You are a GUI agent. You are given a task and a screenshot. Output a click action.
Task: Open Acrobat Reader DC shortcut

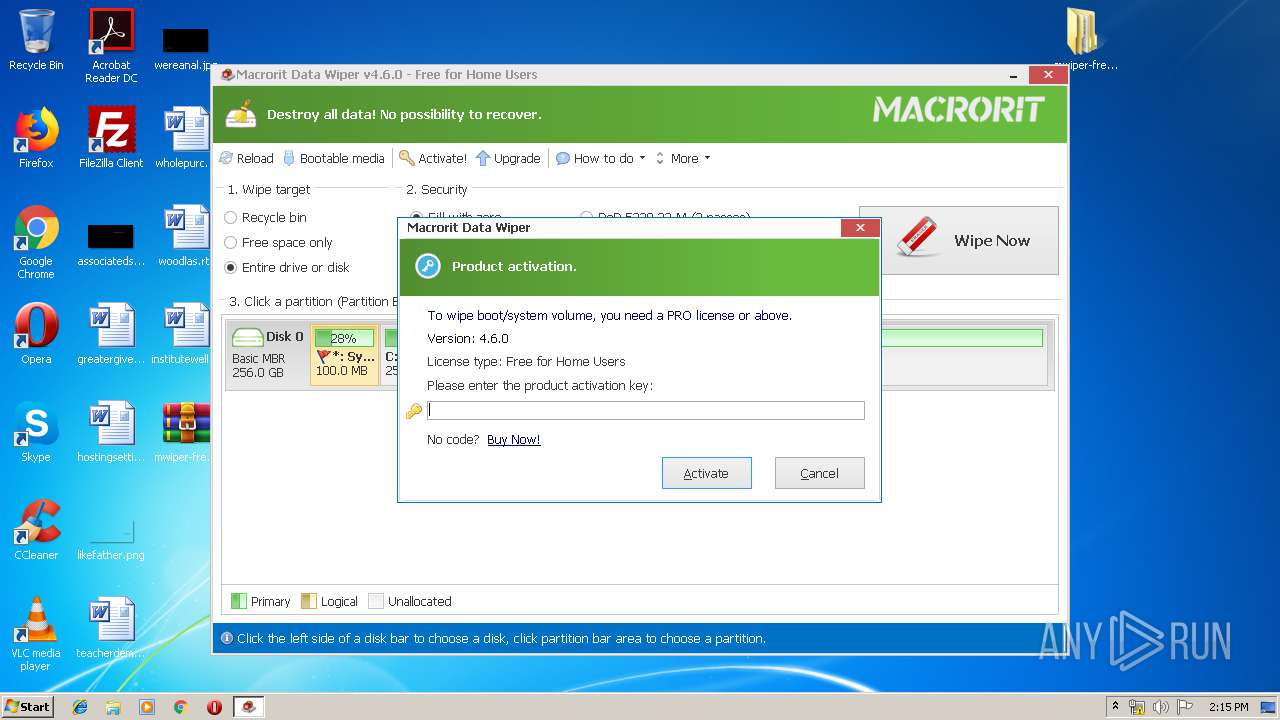click(x=111, y=46)
